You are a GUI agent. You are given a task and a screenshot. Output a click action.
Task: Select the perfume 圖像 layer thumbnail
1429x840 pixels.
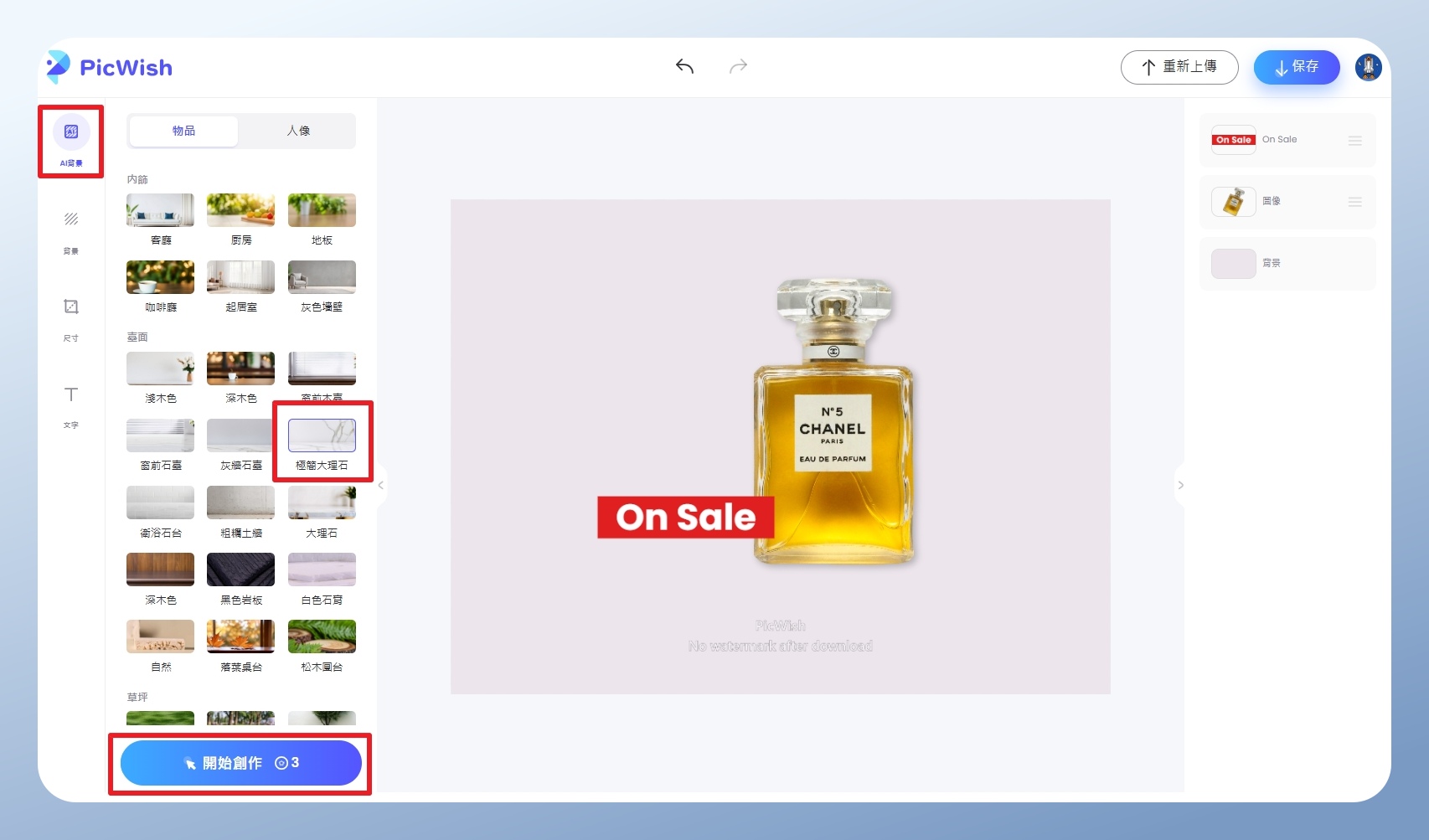(x=1233, y=202)
